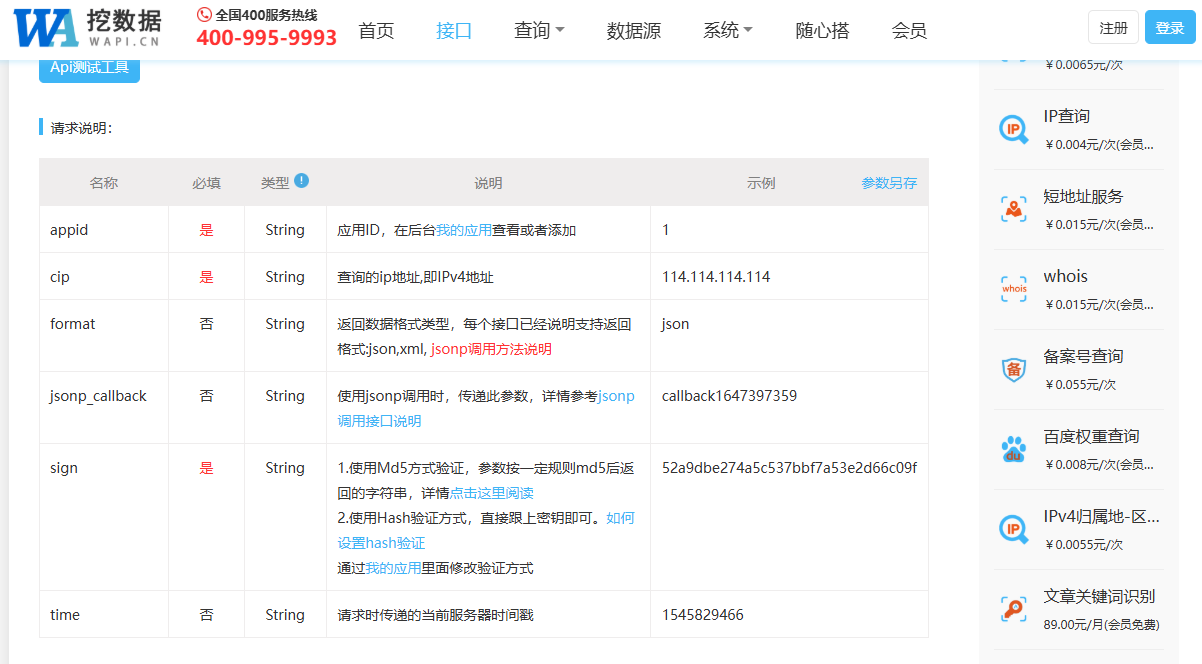Click the 文章关键词识别 key icon
The image size is (1202, 664).
[x=1014, y=609]
